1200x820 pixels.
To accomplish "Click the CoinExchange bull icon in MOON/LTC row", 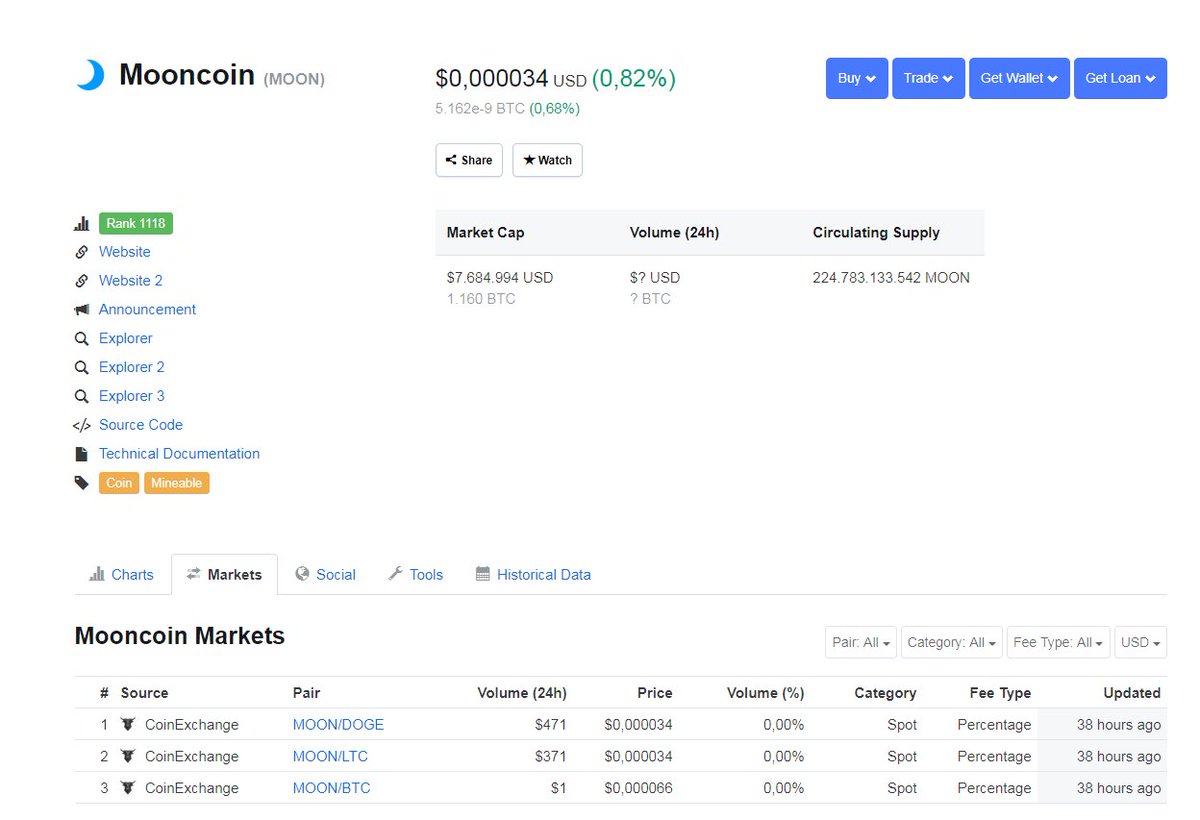I will click(x=128, y=756).
